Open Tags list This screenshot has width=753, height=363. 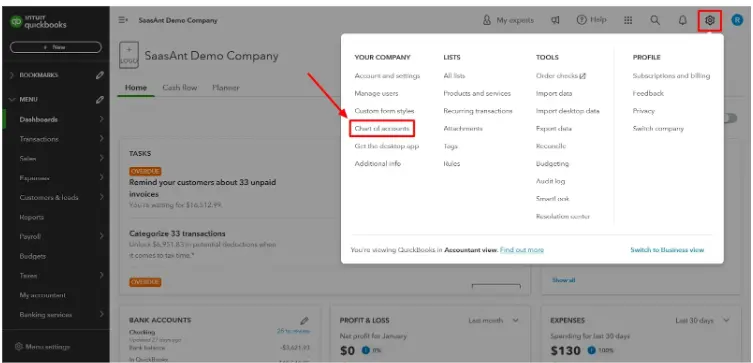450,146
